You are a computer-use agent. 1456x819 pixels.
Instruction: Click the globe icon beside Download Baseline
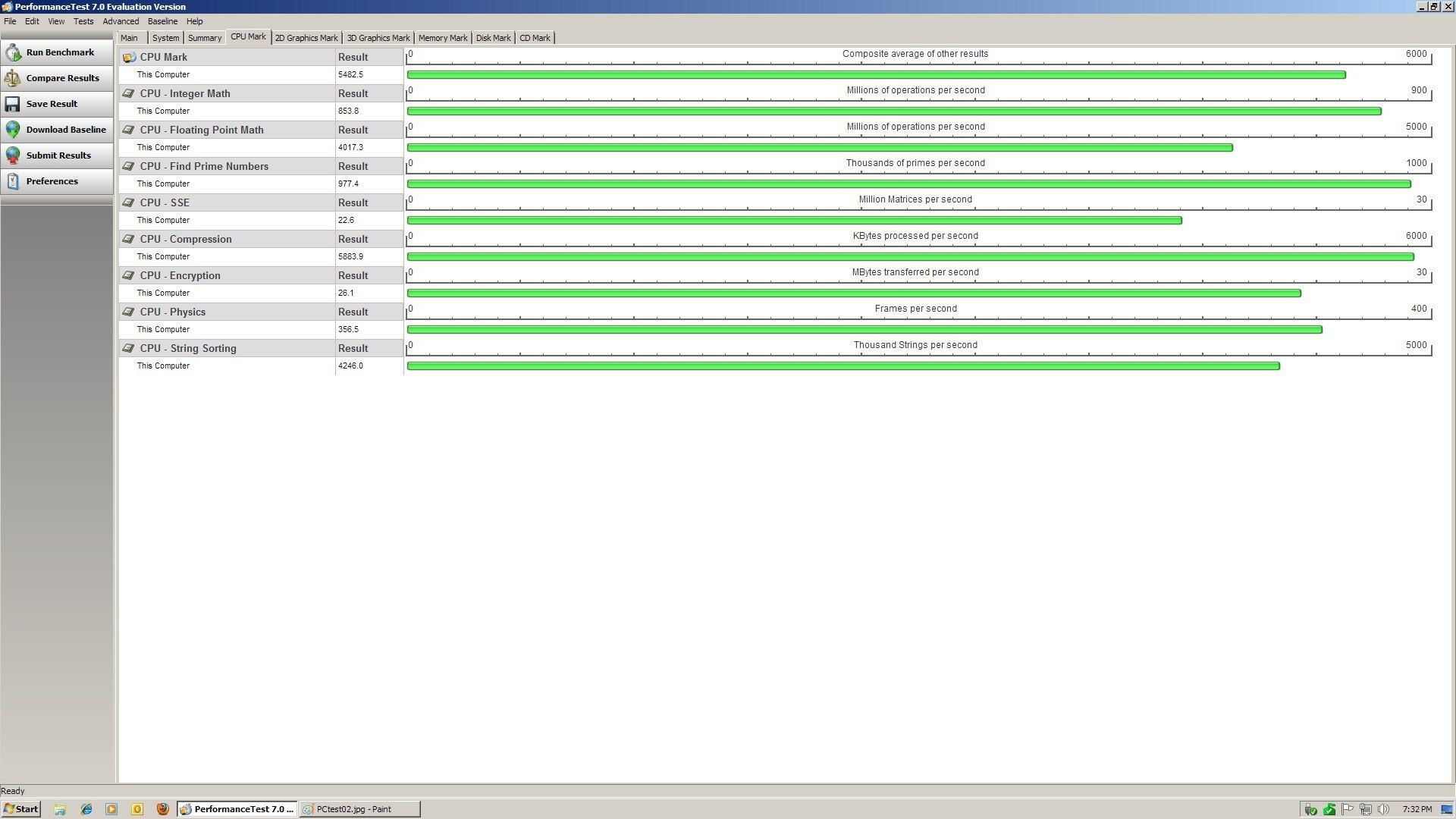tap(13, 130)
